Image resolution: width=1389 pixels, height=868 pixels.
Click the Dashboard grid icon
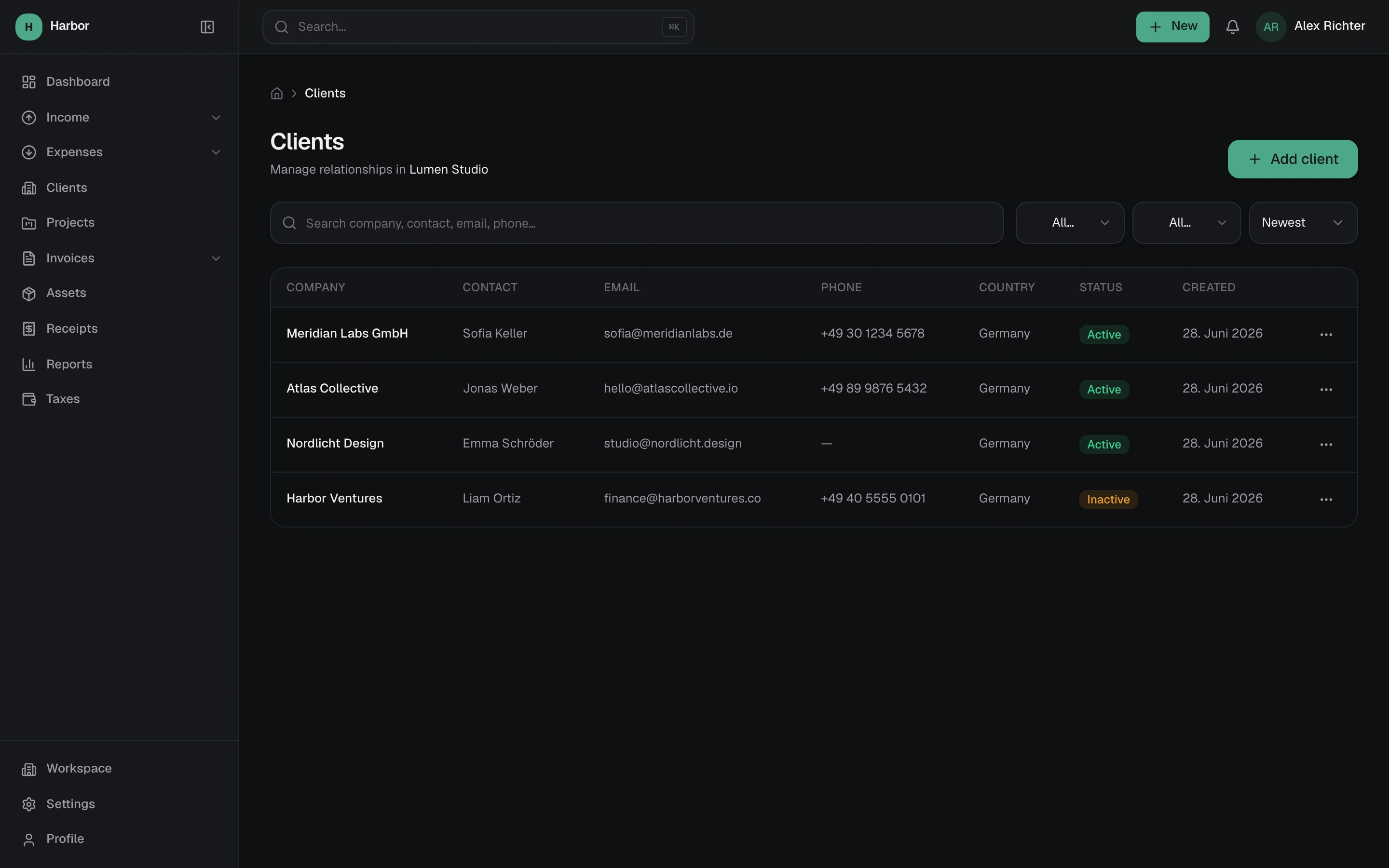tap(29, 82)
